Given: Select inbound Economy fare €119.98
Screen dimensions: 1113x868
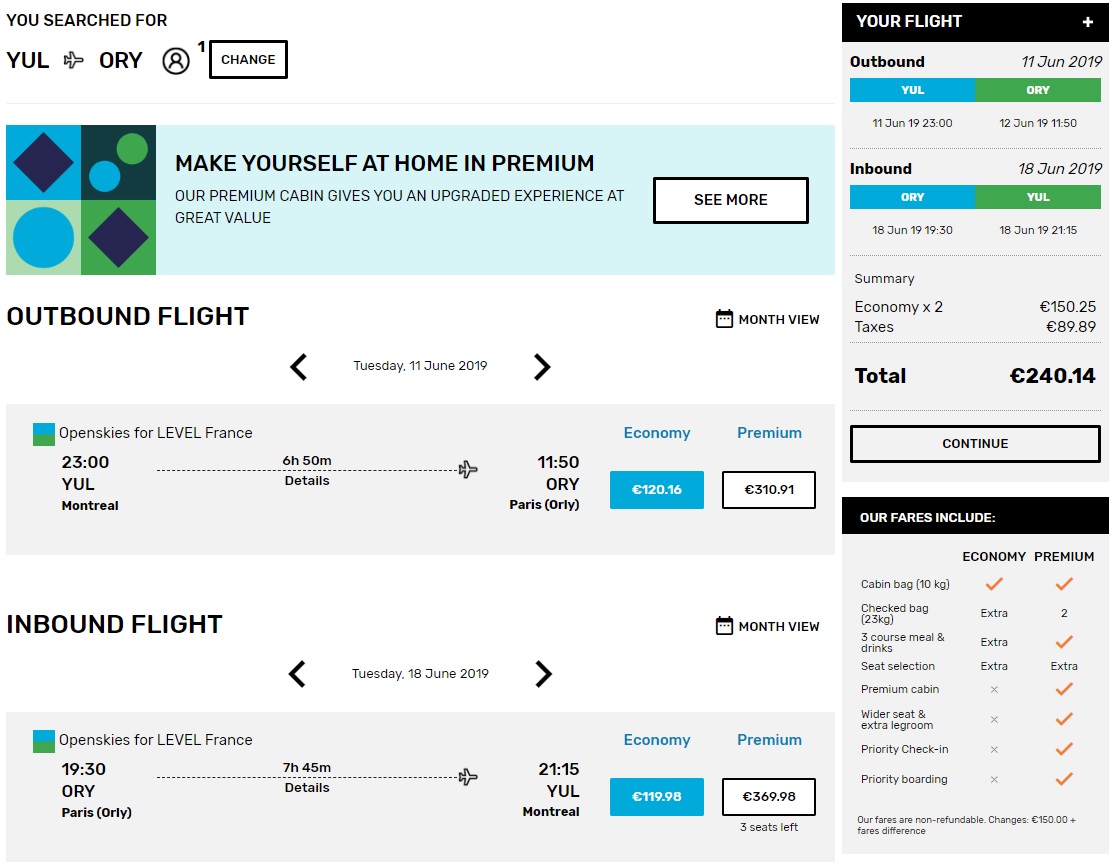Looking at the screenshot, I should [656, 797].
